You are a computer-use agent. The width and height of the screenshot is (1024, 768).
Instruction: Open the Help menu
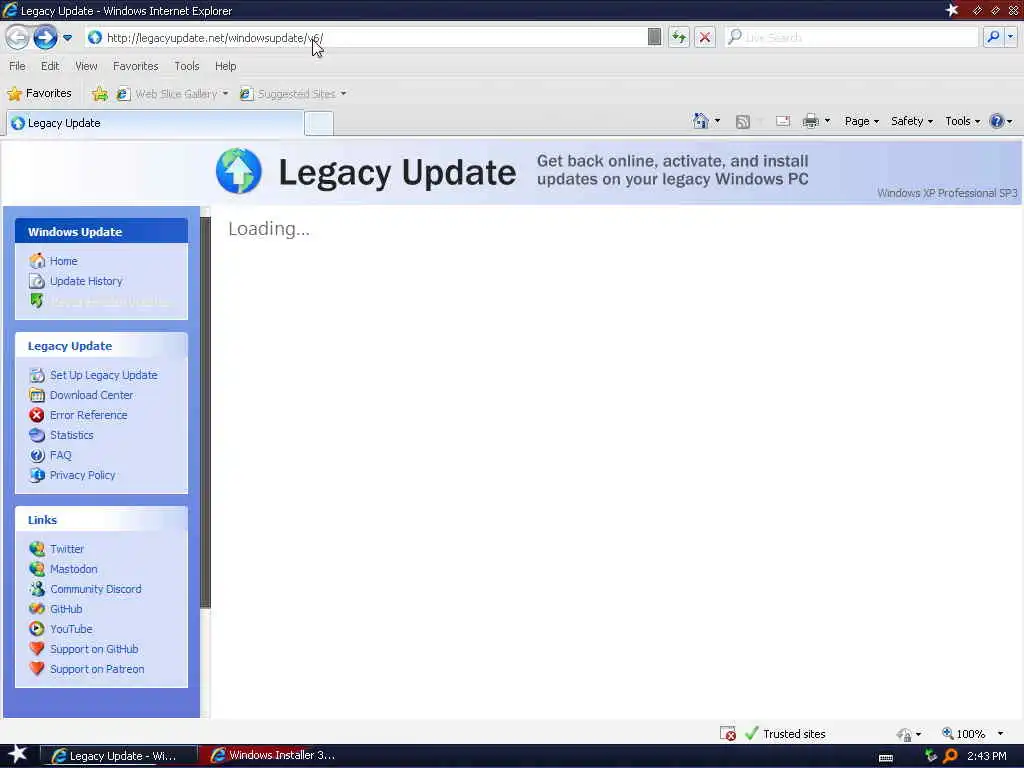(225, 66)
